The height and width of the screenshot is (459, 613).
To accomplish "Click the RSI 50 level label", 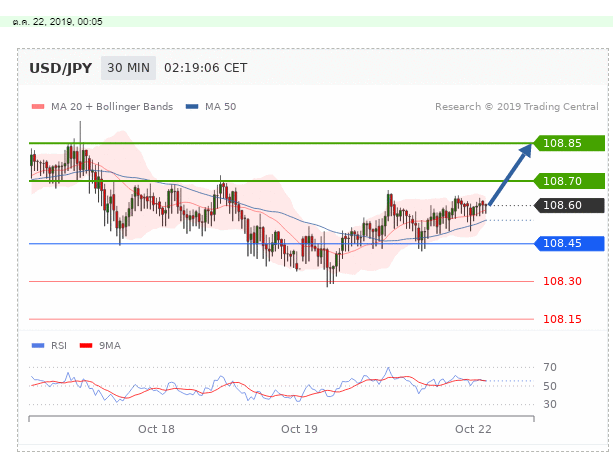I will pos(550,386).
